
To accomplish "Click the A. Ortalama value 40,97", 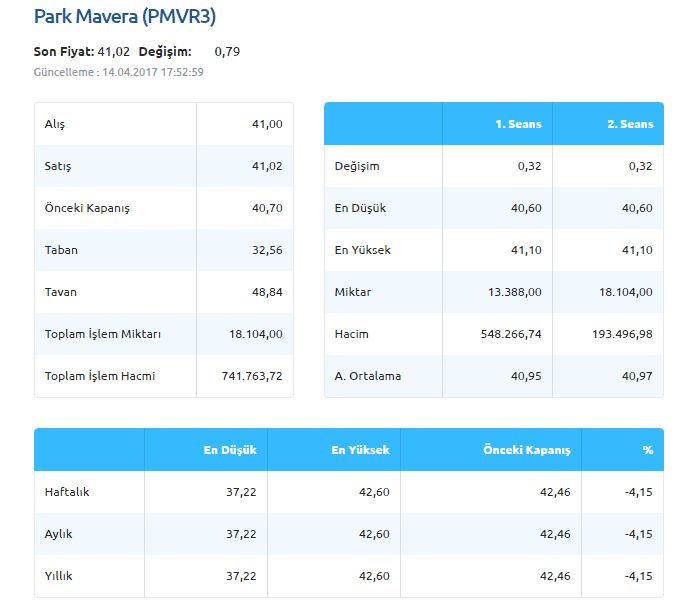I will point(637,376).
